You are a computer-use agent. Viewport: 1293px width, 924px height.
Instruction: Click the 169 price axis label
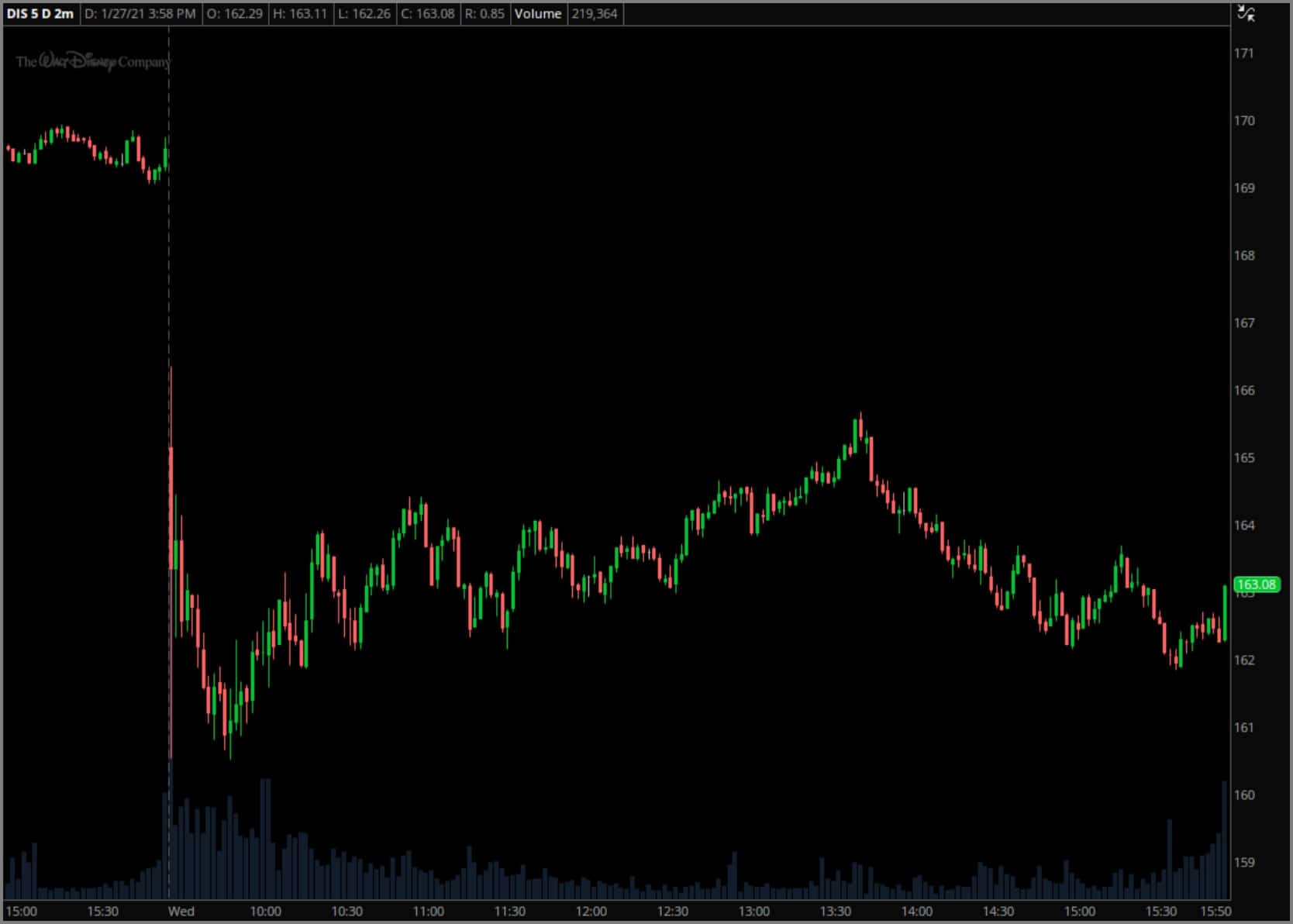pos(1244,188)
